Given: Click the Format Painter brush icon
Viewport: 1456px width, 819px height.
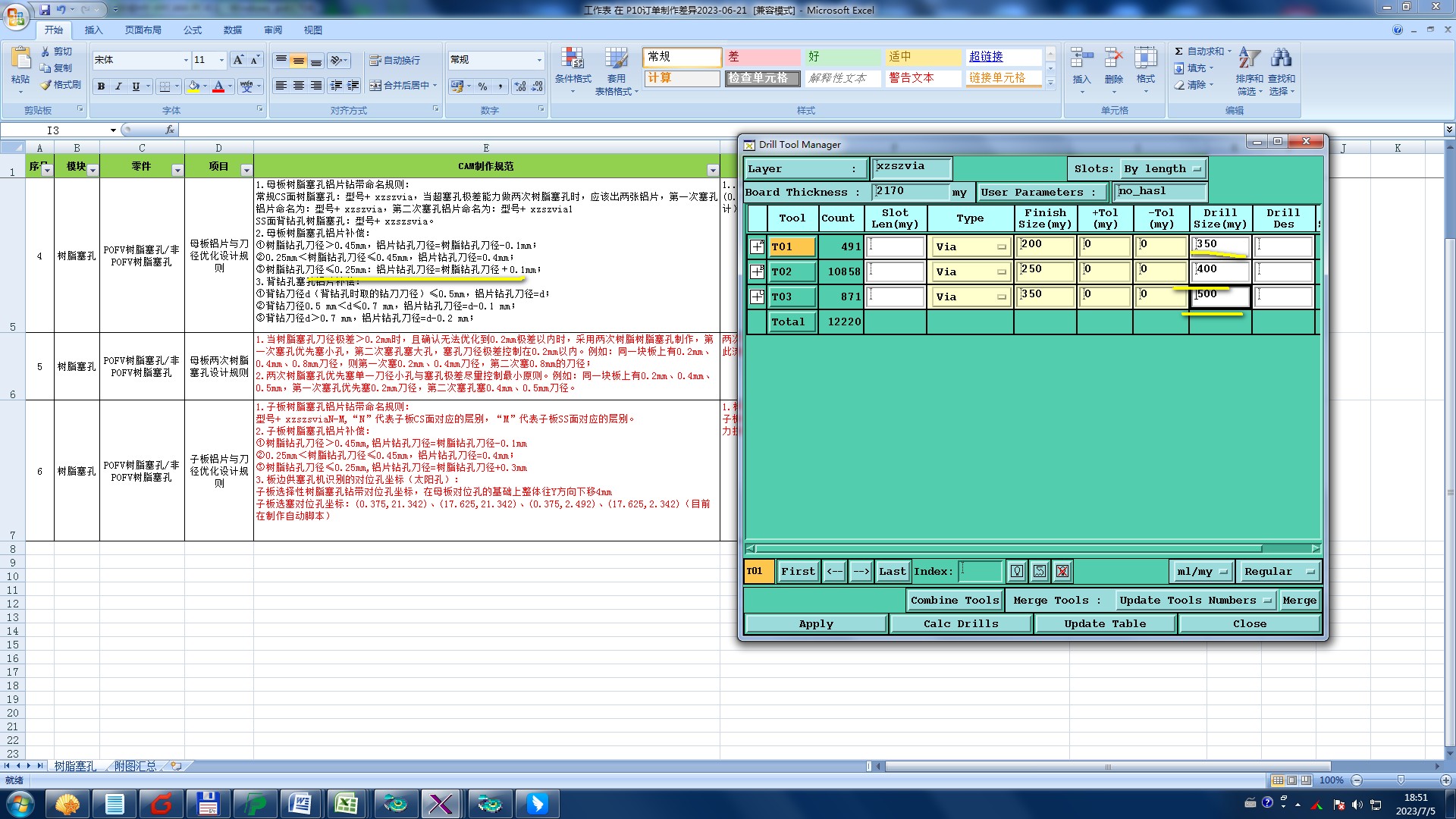Looking at the screenshot, I should coord(47,85).
